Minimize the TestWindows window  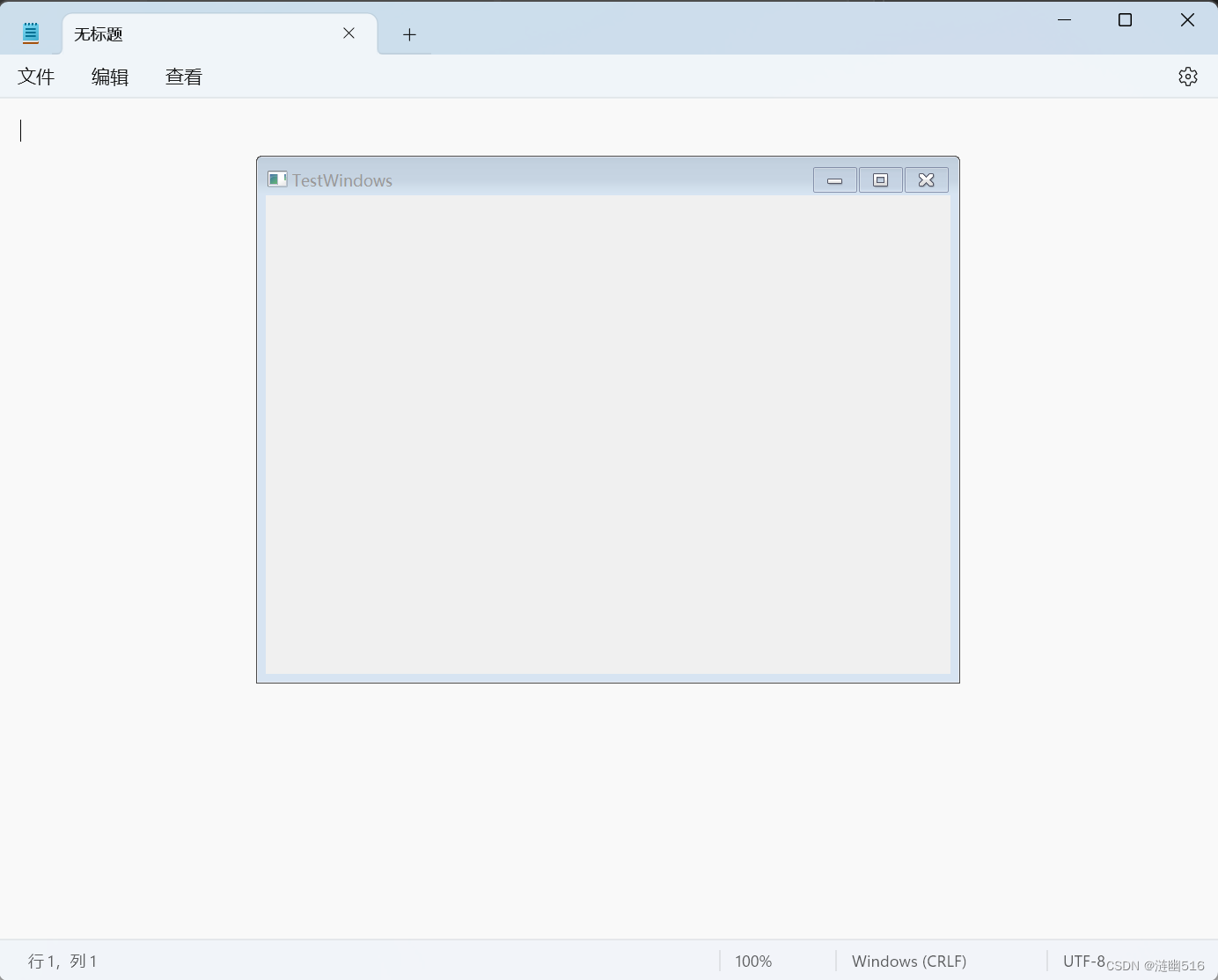[x=834, y=179]
